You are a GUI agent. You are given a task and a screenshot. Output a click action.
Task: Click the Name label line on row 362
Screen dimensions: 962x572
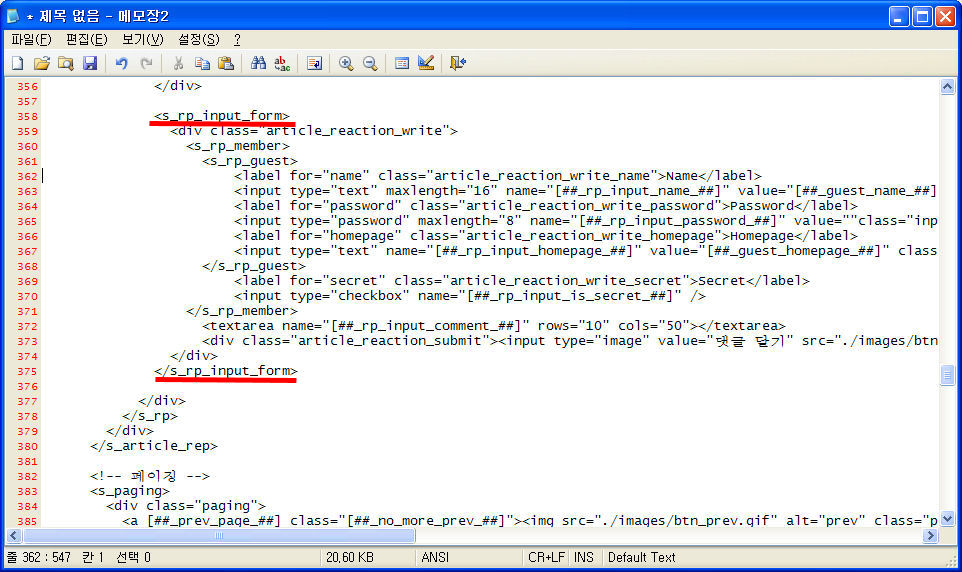tap(498, 176)
